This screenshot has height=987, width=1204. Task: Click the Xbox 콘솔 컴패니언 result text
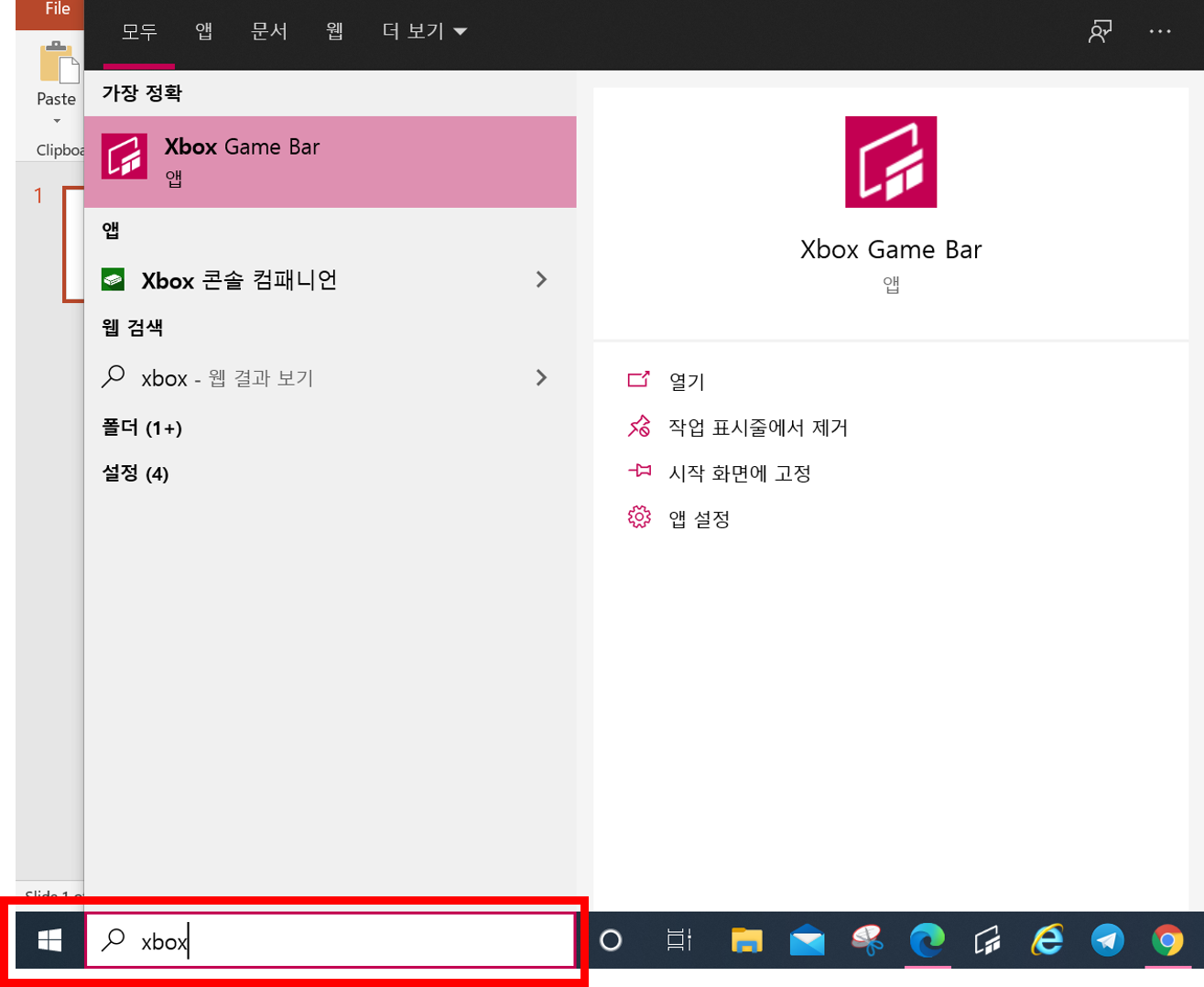[x=240, y=280]
